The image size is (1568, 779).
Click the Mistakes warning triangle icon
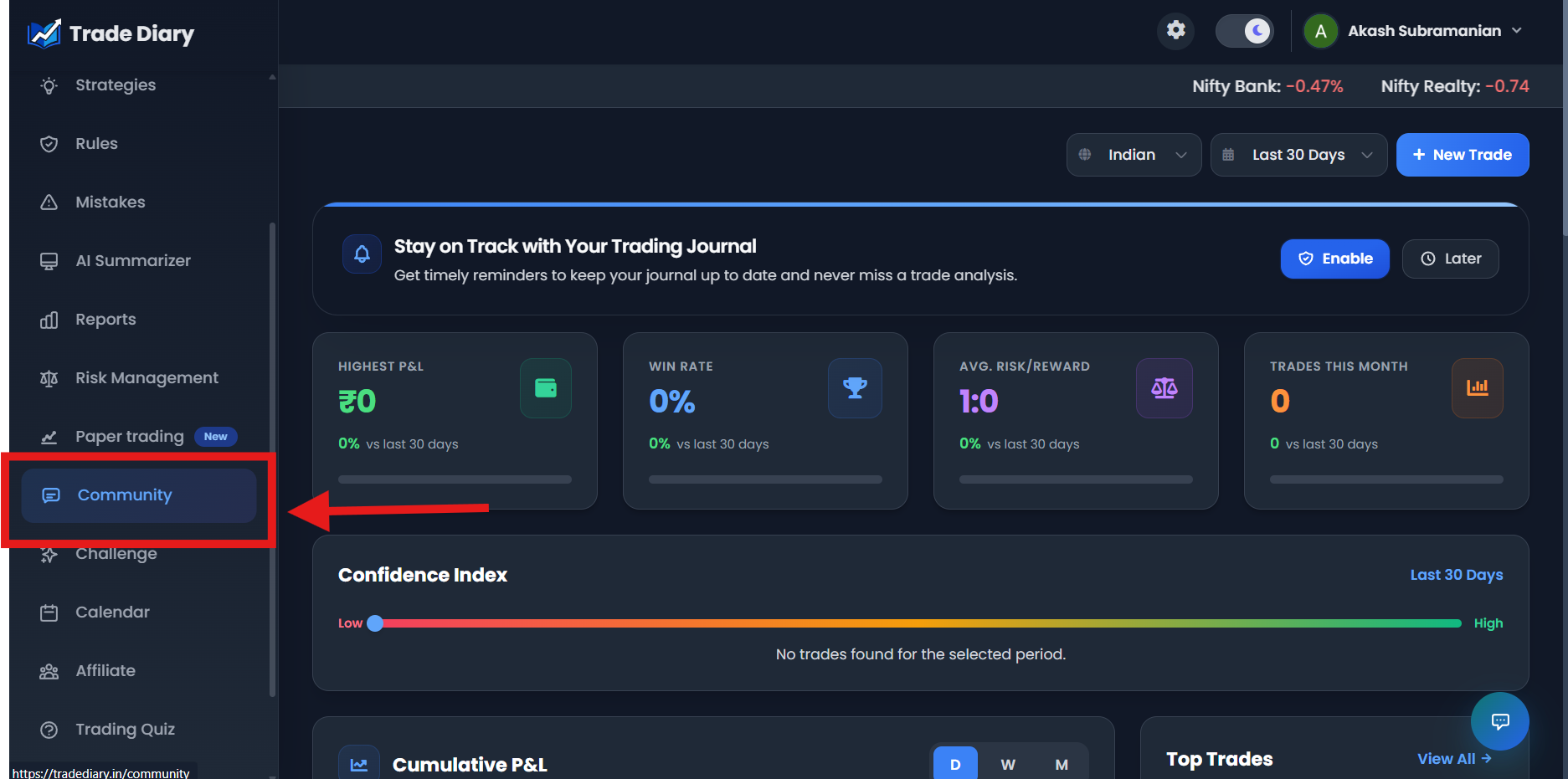point(49,202)
